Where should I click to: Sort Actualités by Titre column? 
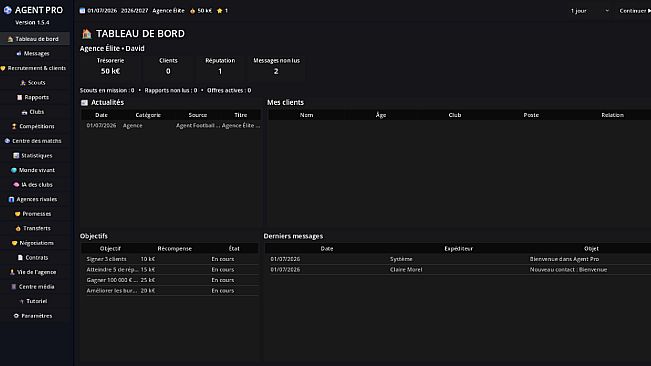240,115
